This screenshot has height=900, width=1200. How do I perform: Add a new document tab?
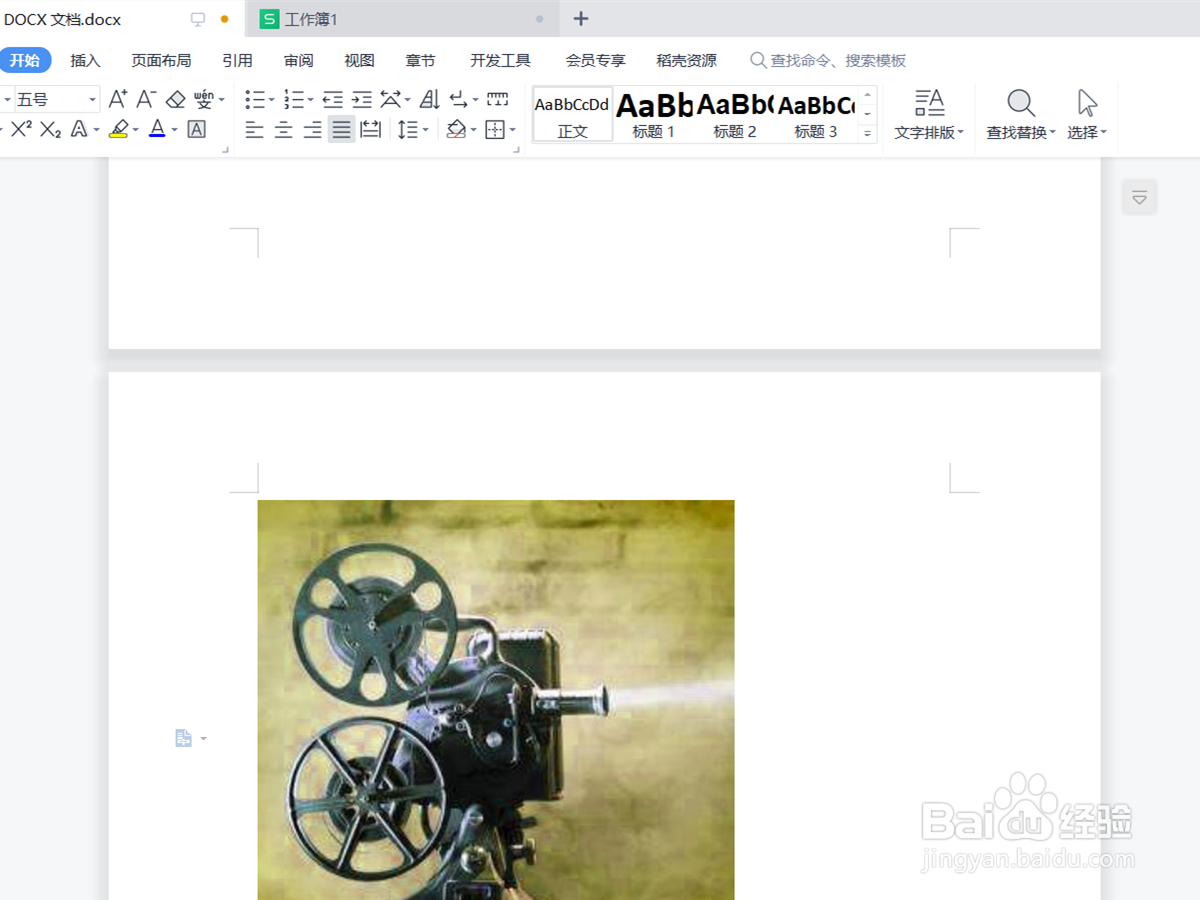[x=581, y=19]
